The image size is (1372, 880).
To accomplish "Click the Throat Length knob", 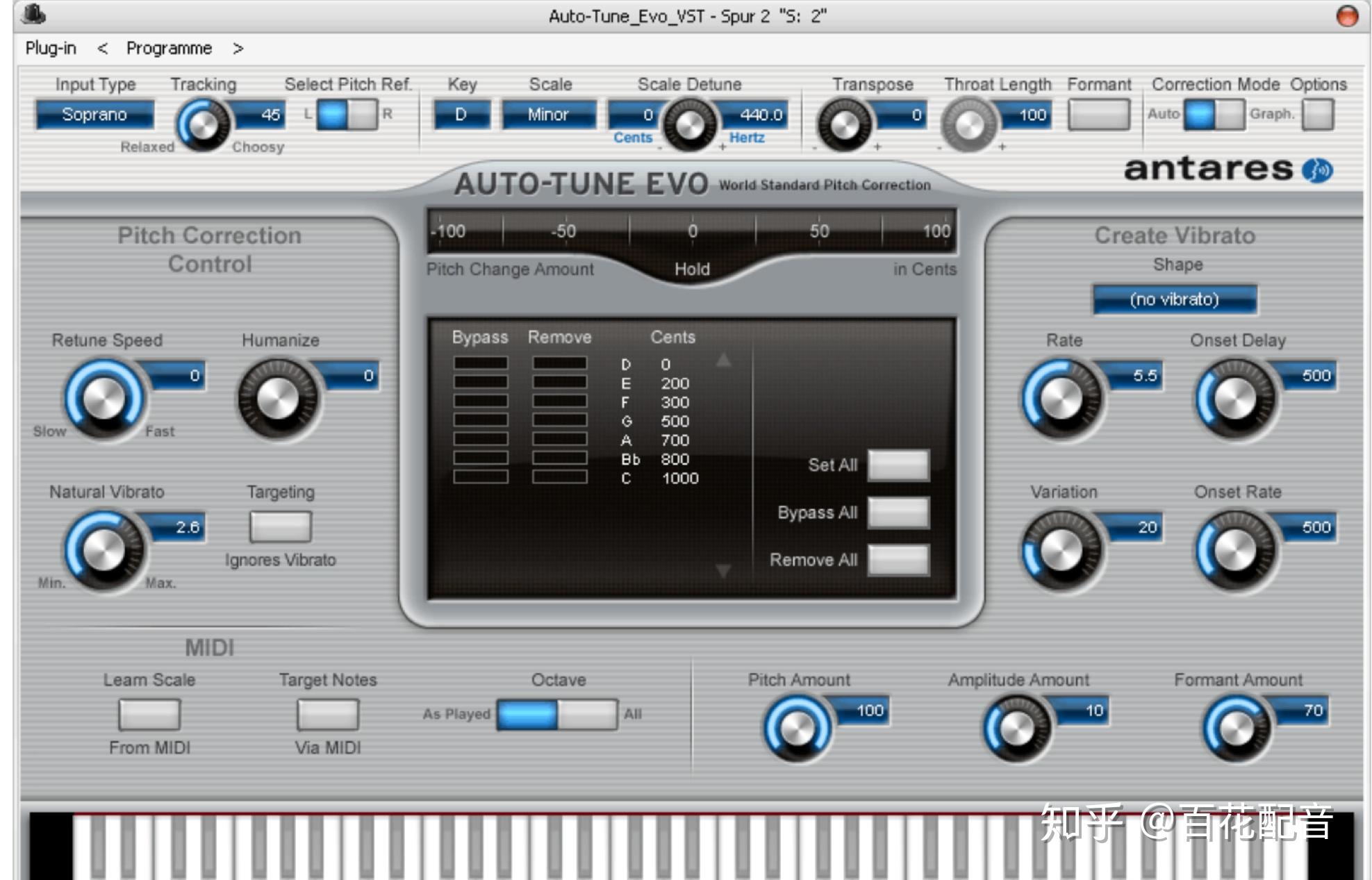I will [x=969, y=125].
